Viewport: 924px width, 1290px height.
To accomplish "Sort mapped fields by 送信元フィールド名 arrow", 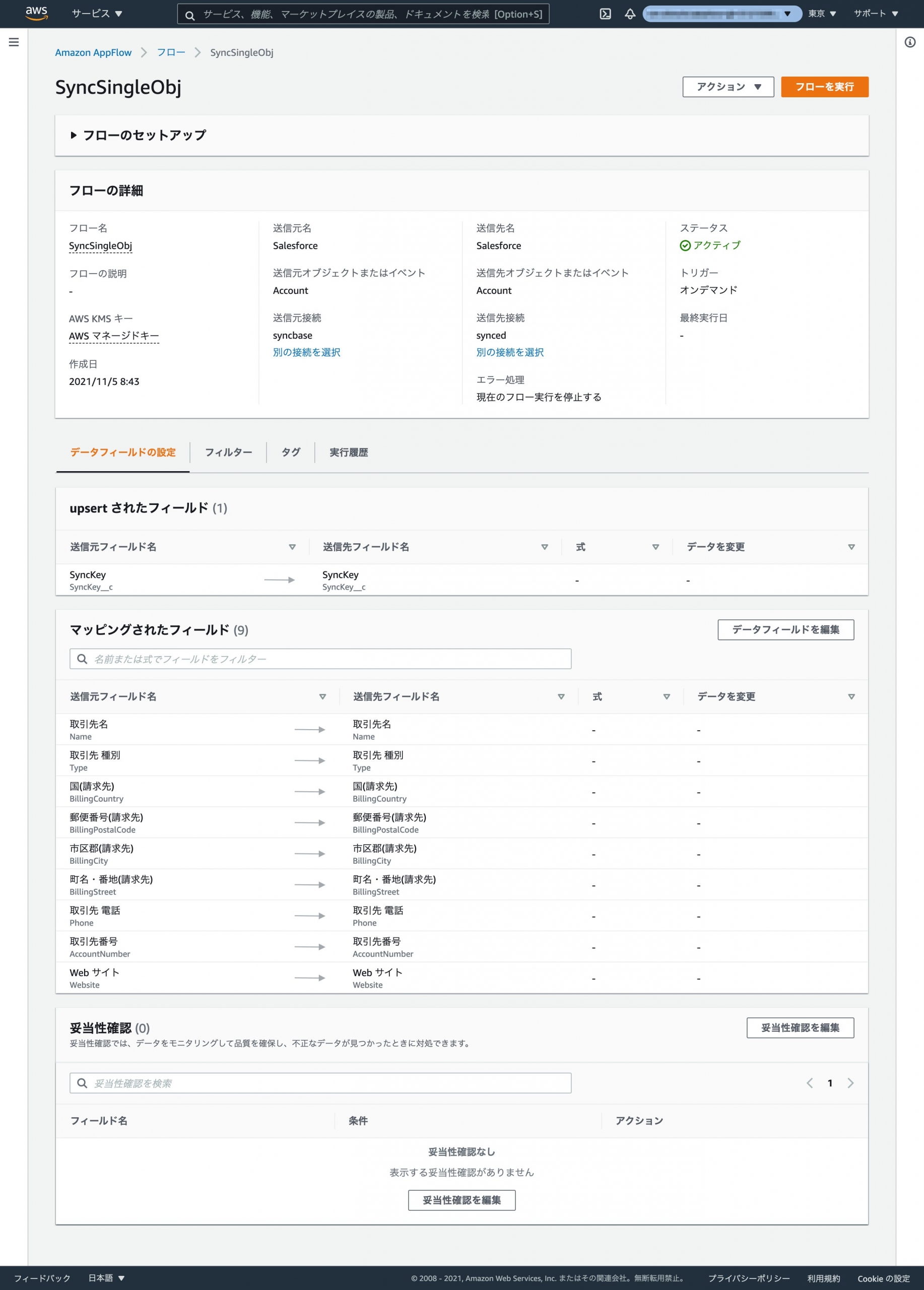I will coord(322,696).
